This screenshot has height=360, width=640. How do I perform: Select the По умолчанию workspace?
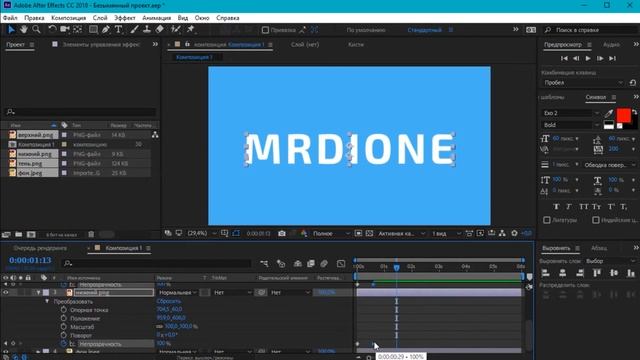click(x=366, y=30)
